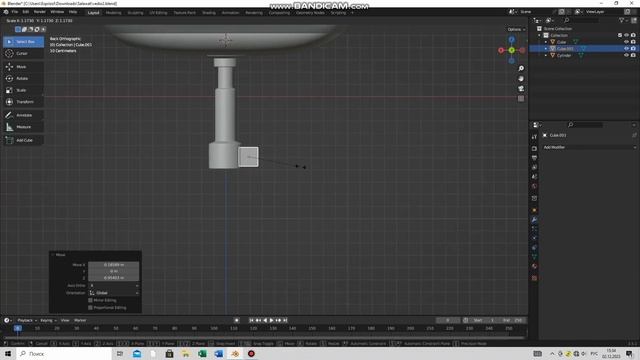The width and height of the screenshot is (640, 360).
Task: Open the Render properties tab icon
Action: pos(534,149)
